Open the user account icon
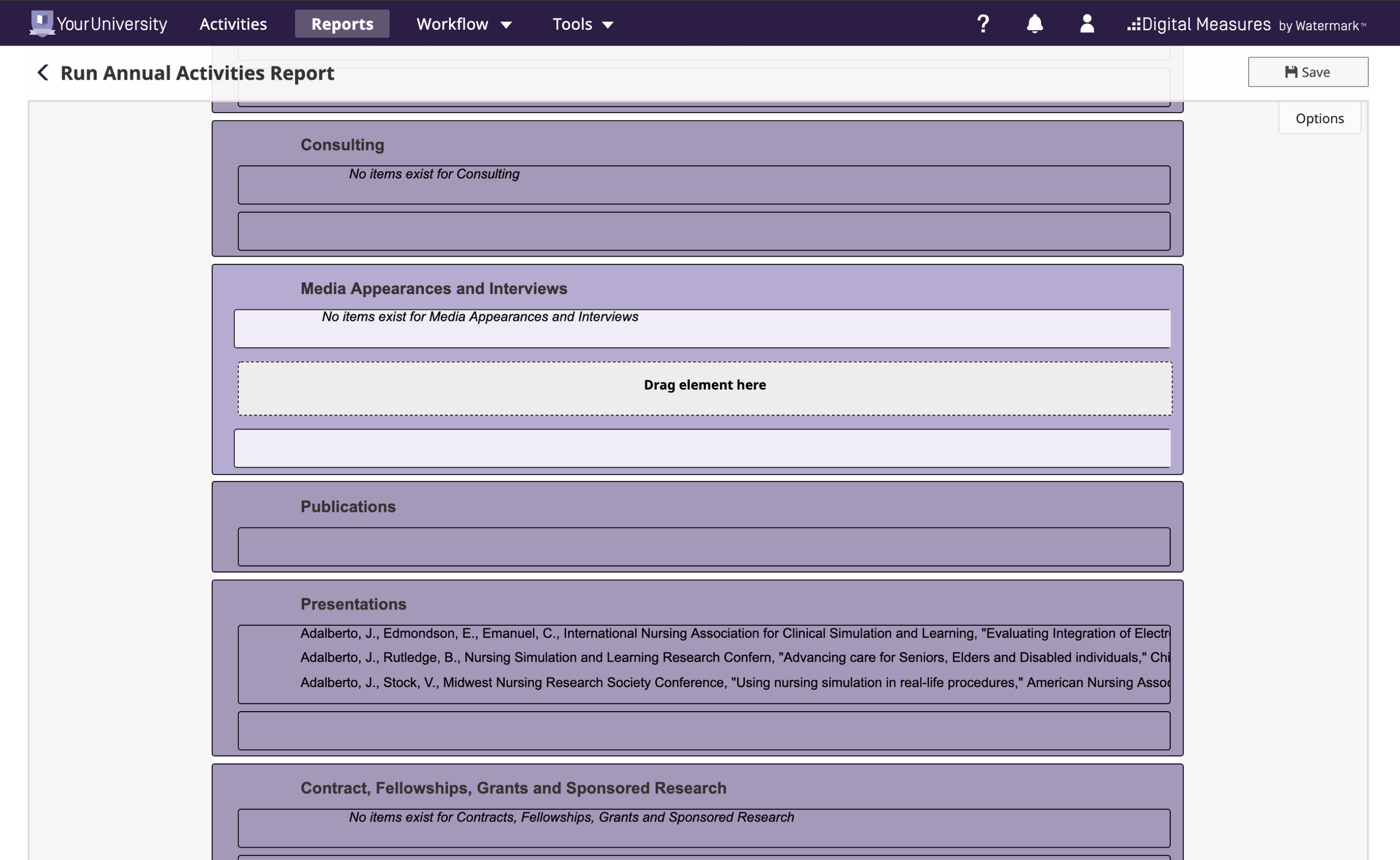The height and width of the screenshot is (860, 1400). tap(1086, 24)
